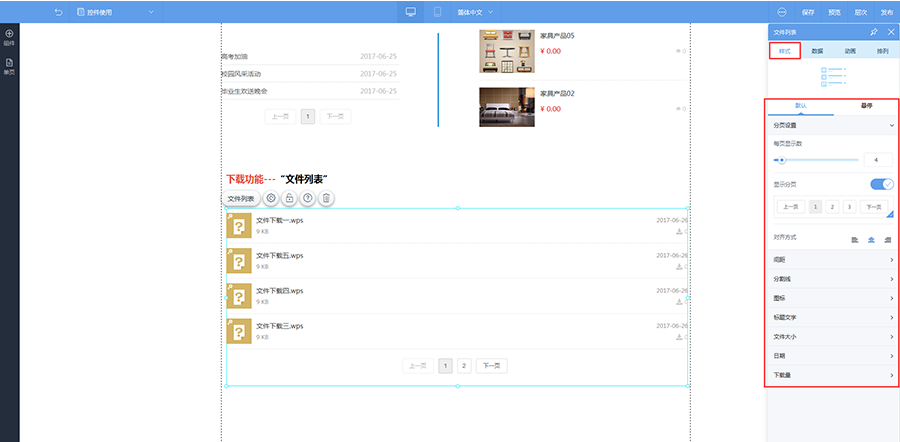The width and height of the screenshot is (900, 442).
Task: Click the lock icon on widget toolbar
Action: 290,198
